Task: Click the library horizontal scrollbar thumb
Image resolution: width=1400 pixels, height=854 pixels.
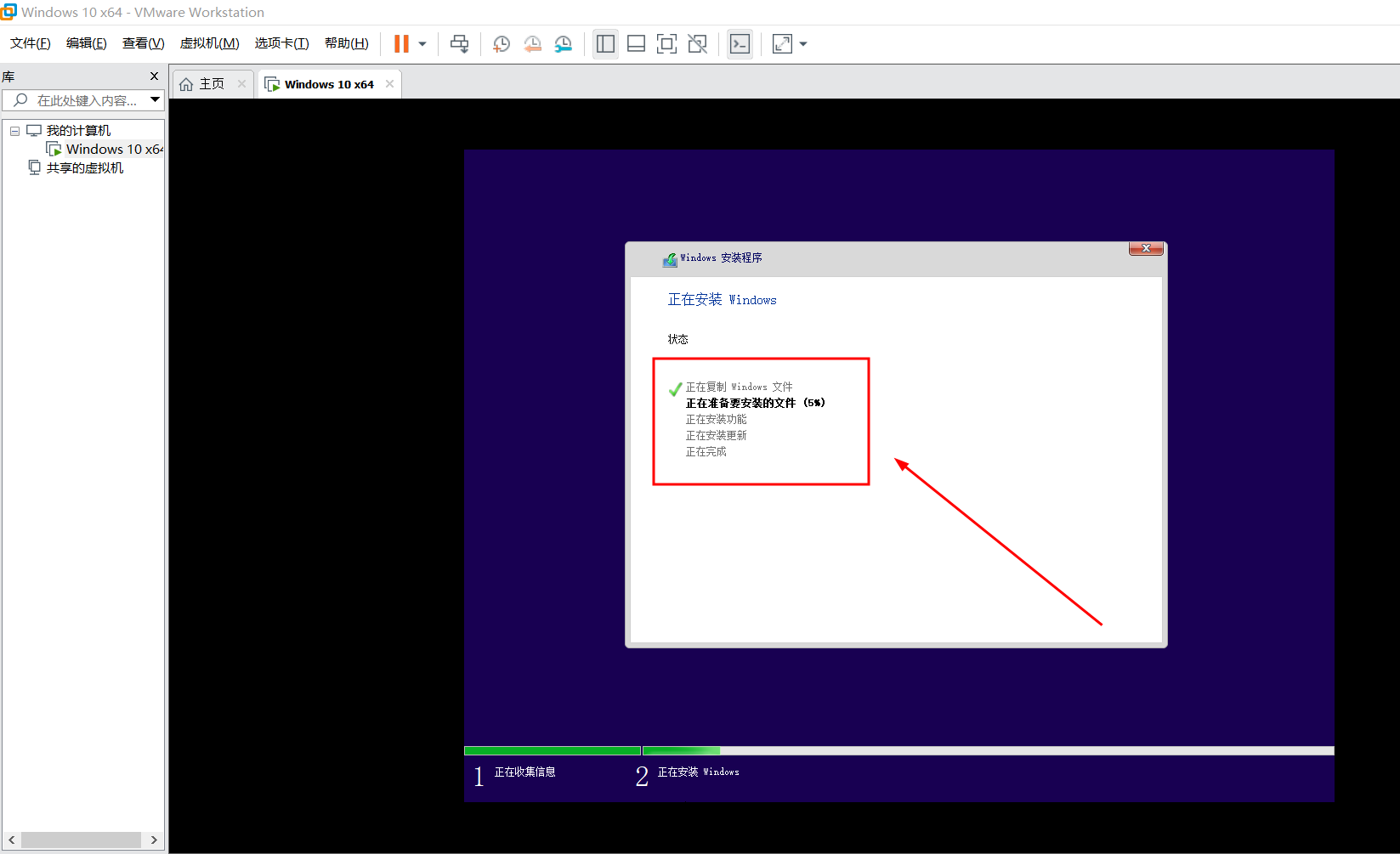Action: pyautogui.click(x=81, y=840)
